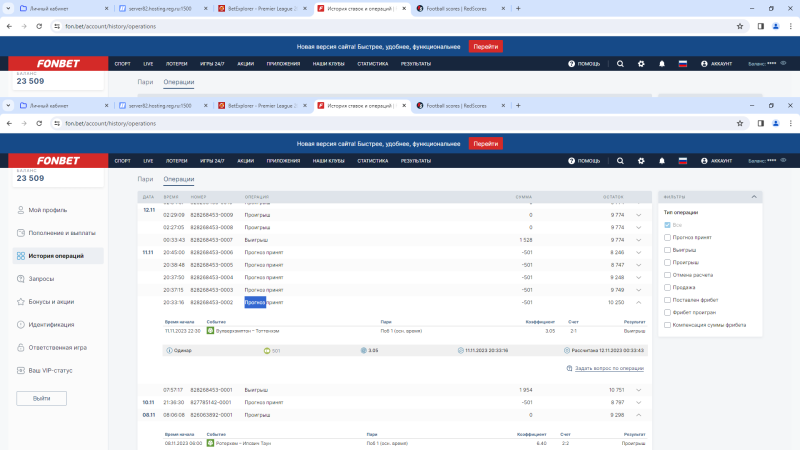This screenshot has height=450, width=800.
Task: Go to Бонусы и акции section
Action: click(x=51, y=301)
